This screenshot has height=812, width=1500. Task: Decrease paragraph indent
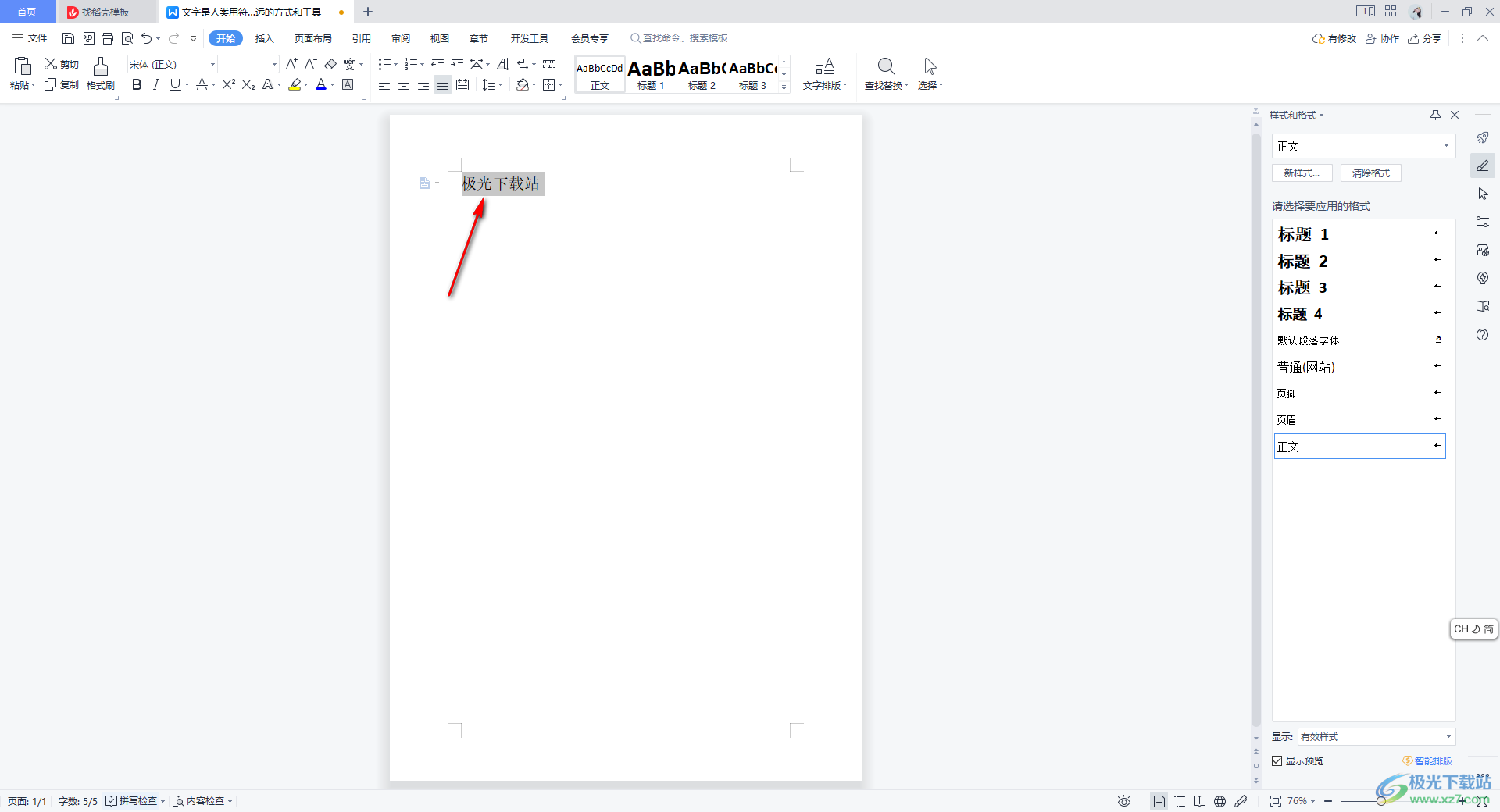click(437, 64)
